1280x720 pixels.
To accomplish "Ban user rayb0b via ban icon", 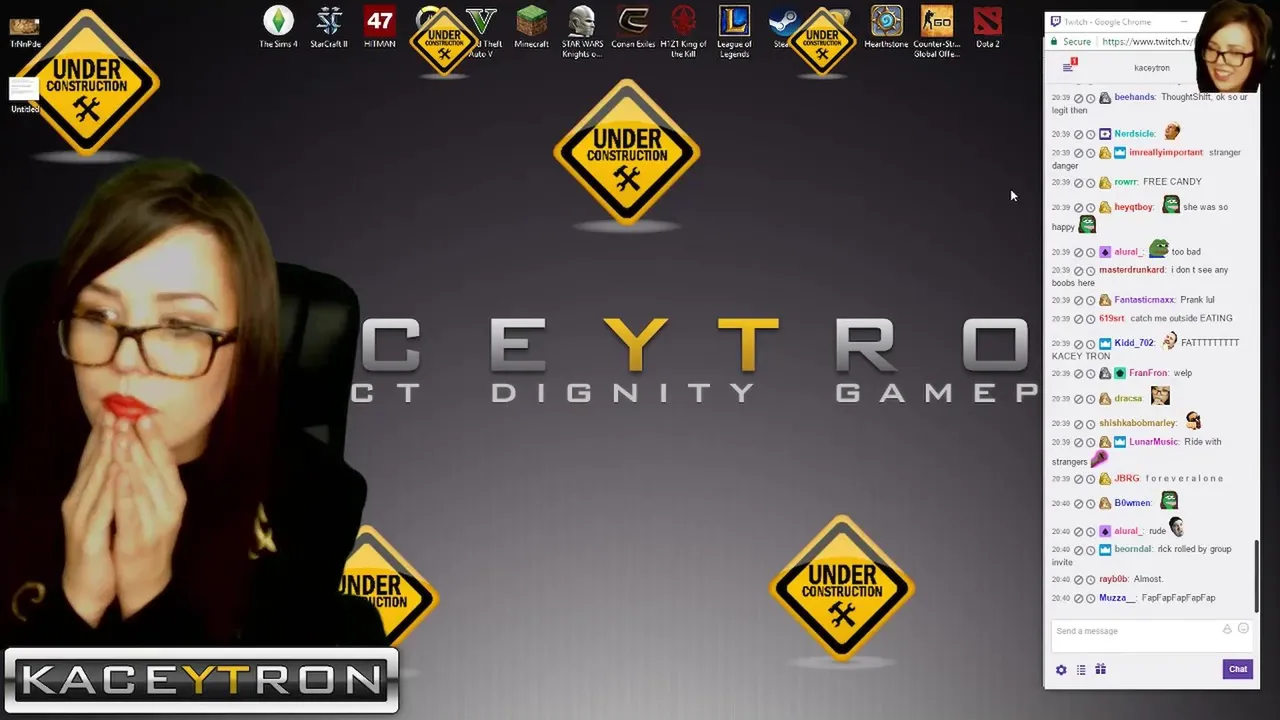I will (x=1079, y=580).
